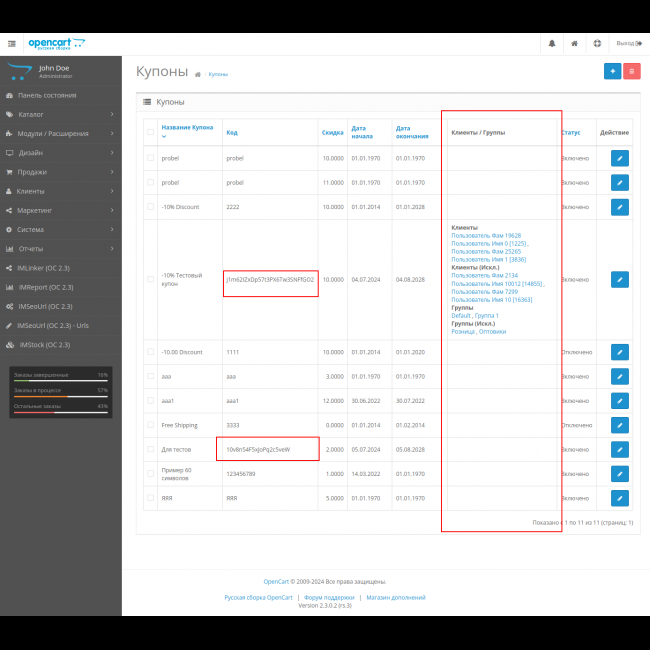
Task: Click the red delete coupons button
Action: (631, 71)
